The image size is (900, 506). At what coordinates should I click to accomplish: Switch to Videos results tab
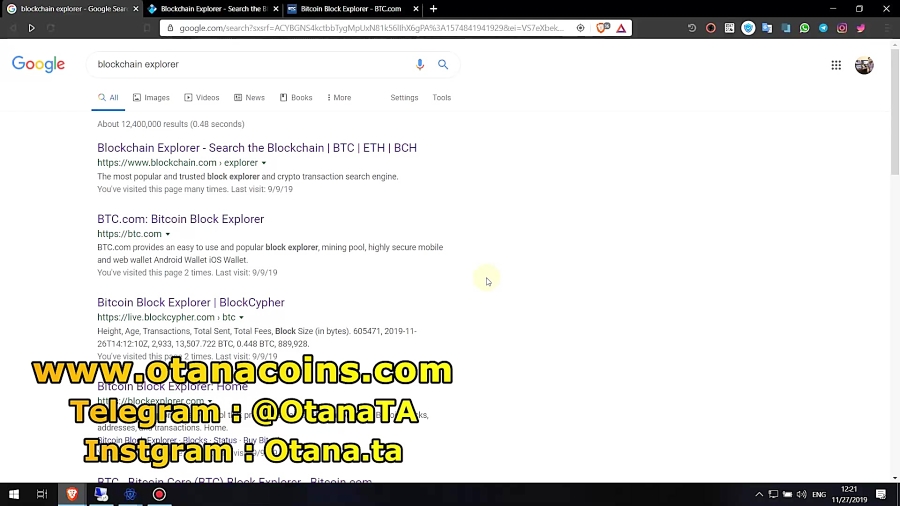coord(201,98)
